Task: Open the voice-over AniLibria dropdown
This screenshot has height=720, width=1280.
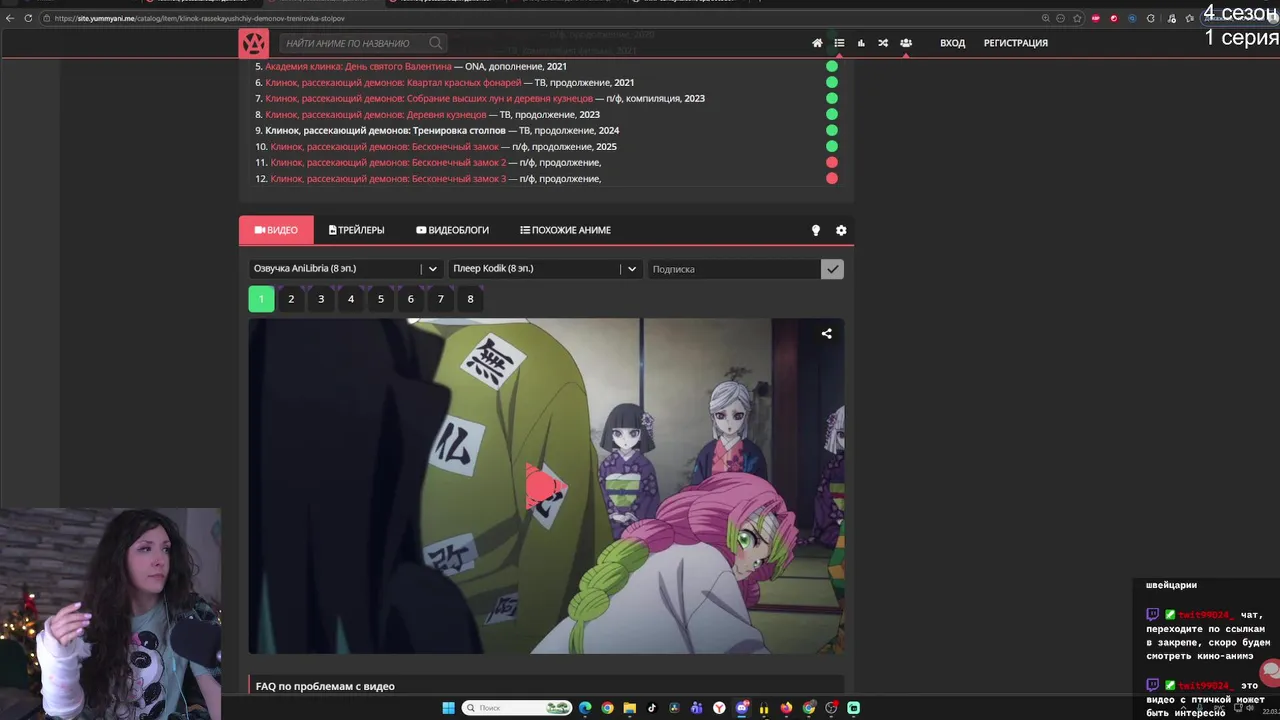Action: [x=345, y=269]
